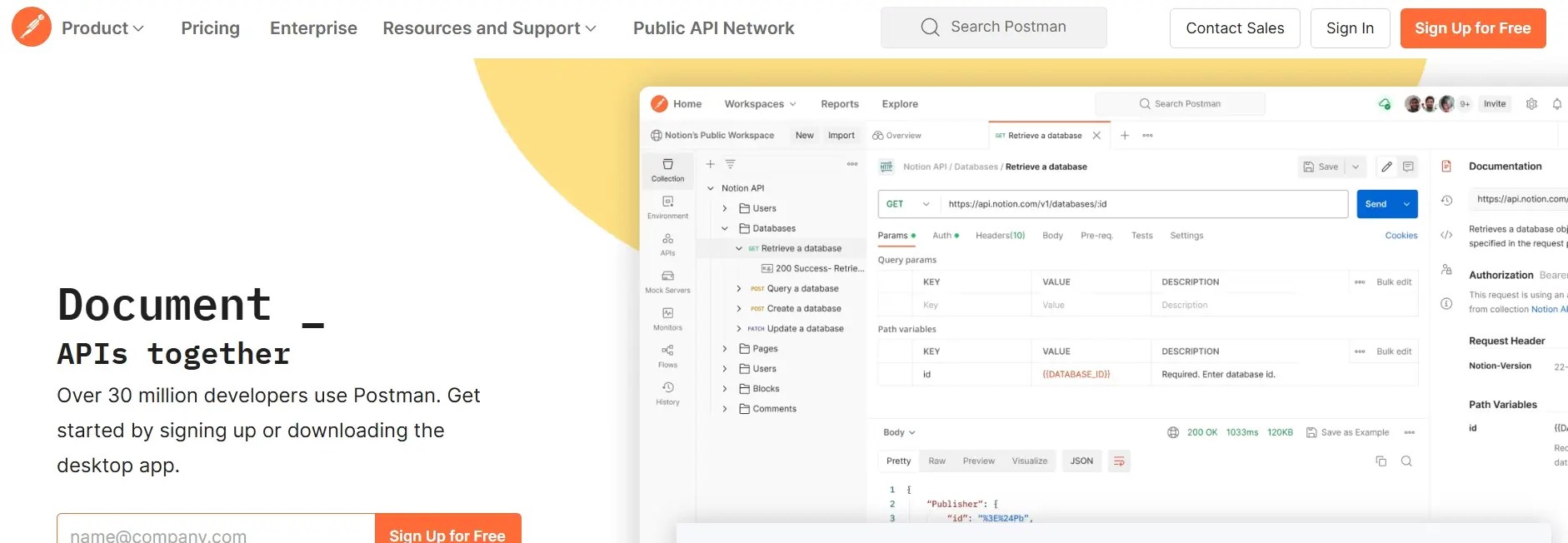Open the GET method dropdown
The image size is (1568, 543).
pyautogui.click(x=908, y=204)
